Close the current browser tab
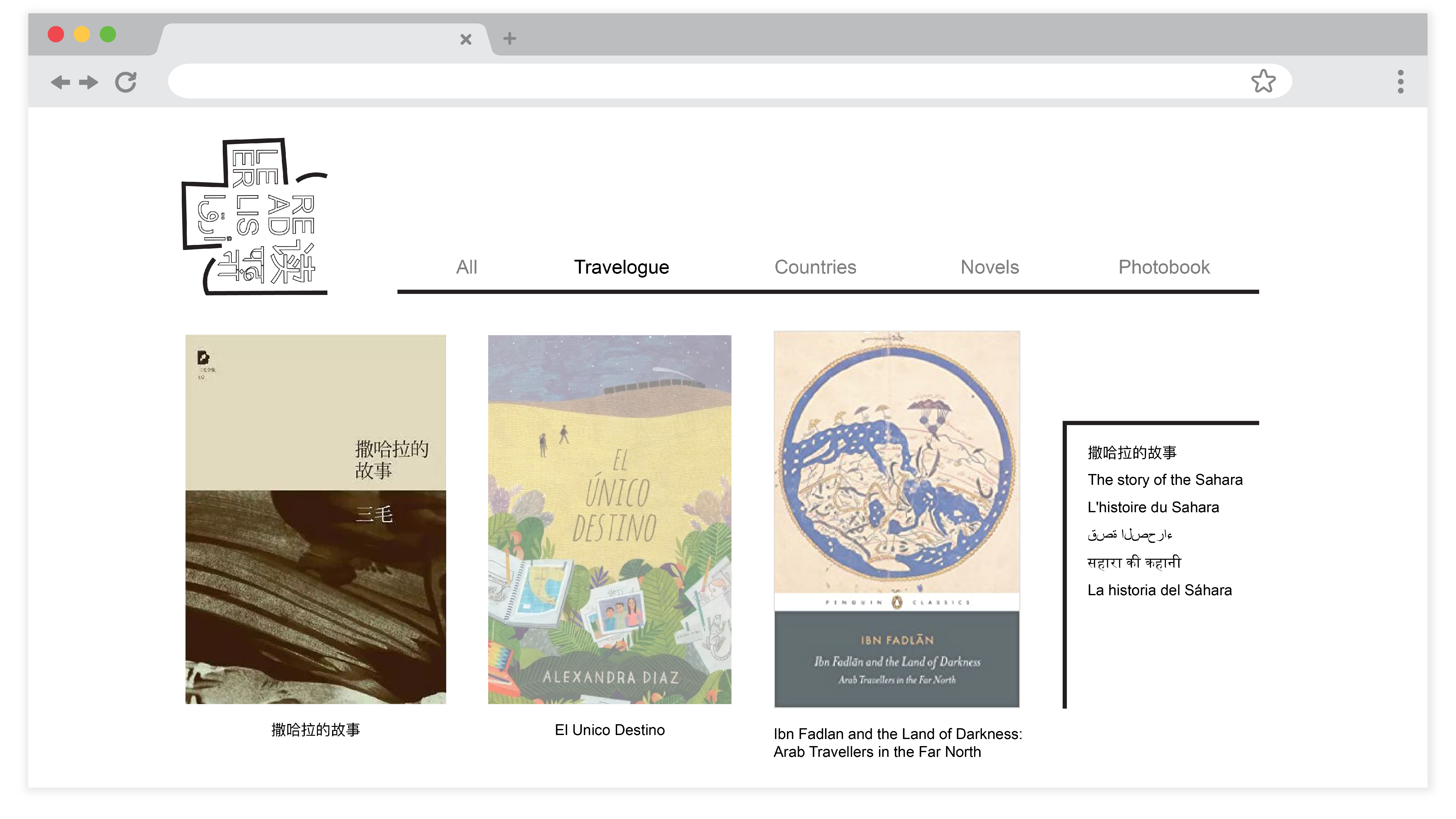1456x819 pixels. pyautogui.click(x=466, y=39)
